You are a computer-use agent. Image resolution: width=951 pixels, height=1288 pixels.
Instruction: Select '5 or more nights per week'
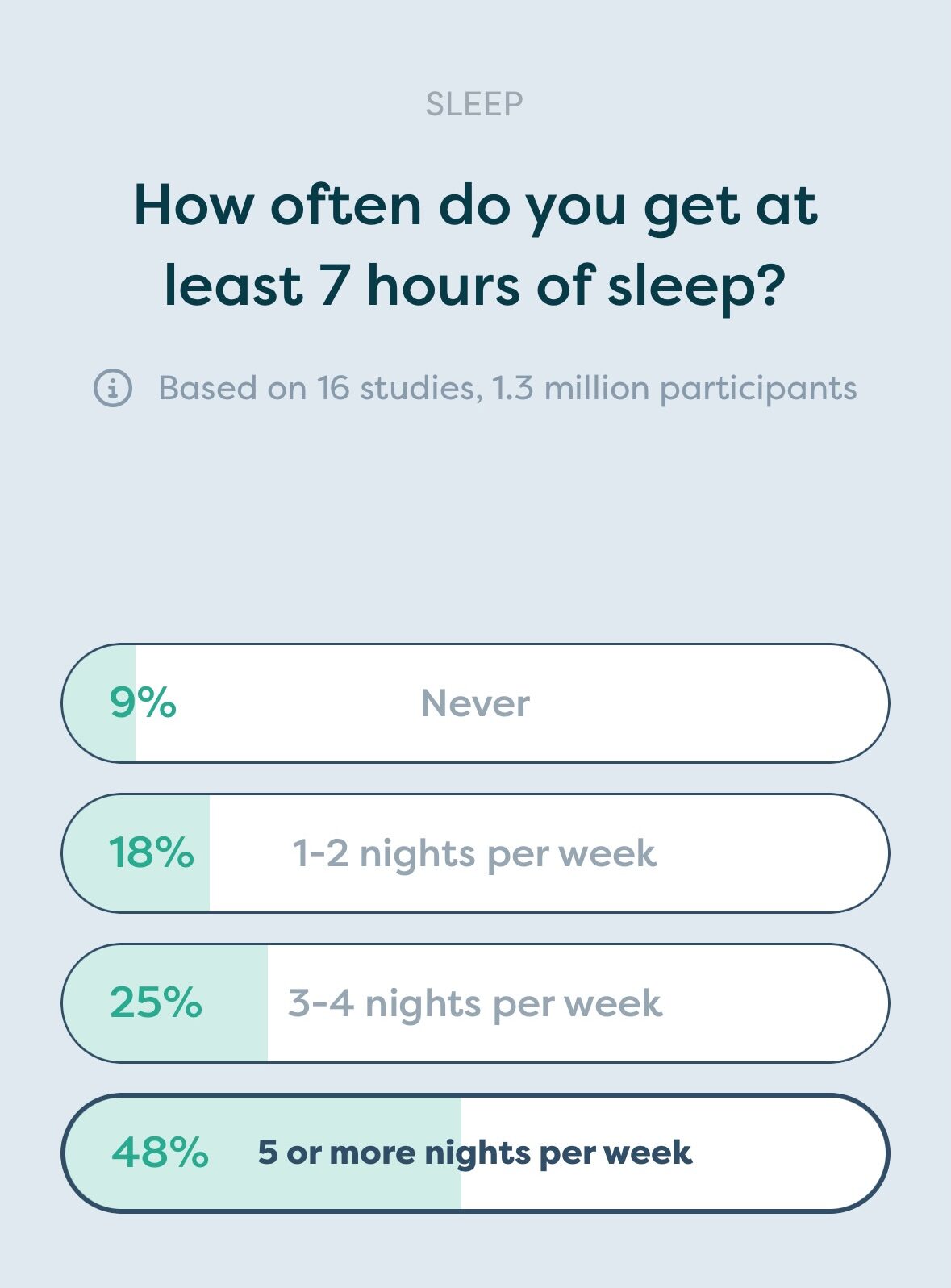pyautogui.click(x=475, y=1153)
